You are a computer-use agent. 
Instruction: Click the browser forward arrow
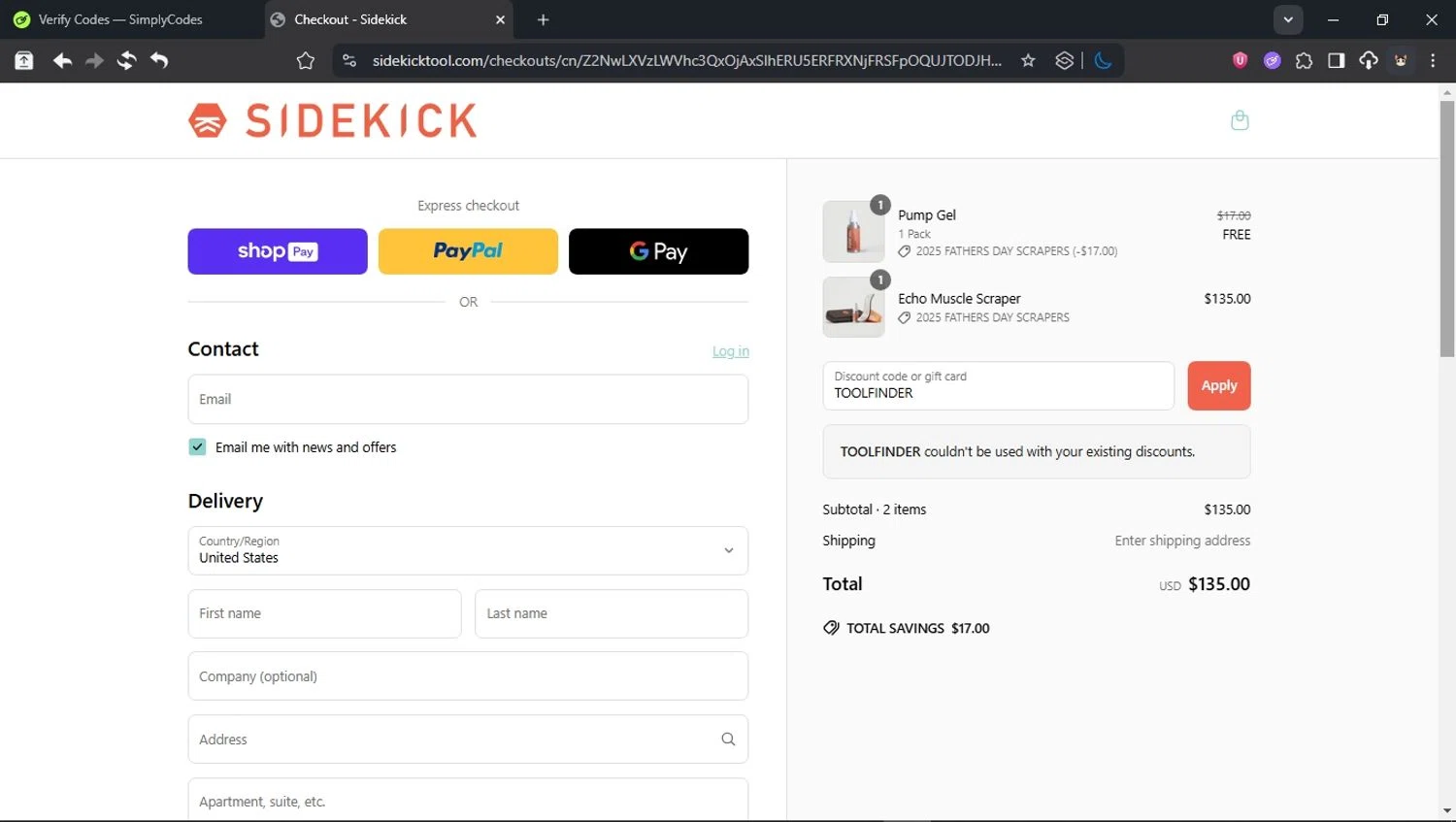[94, 61]
